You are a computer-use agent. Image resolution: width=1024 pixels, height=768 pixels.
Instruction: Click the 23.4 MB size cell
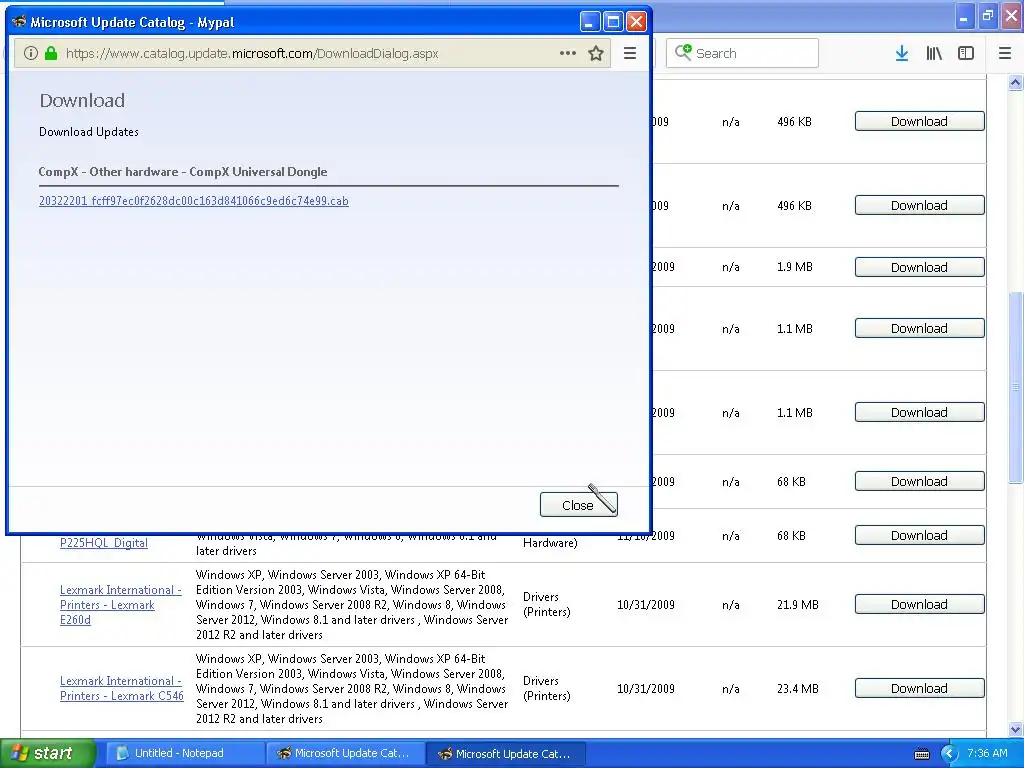[x=797, y=688]
